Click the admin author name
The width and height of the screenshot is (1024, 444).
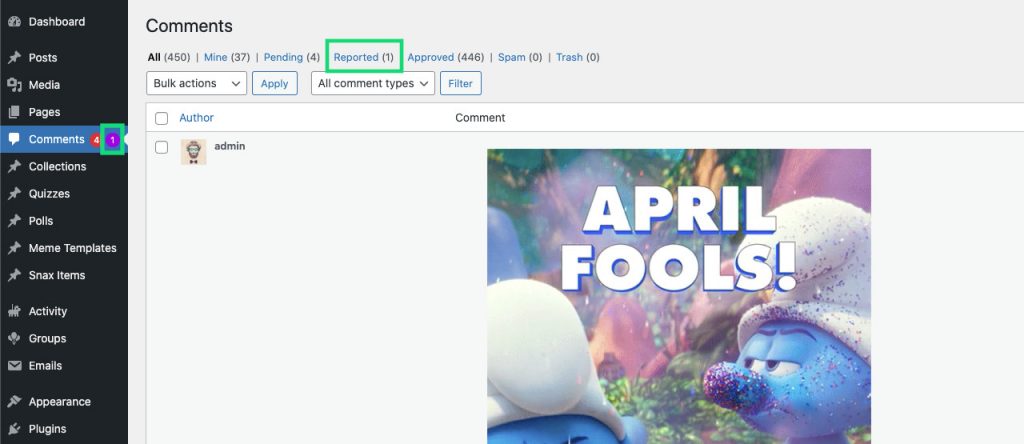(x=230, y=146)
